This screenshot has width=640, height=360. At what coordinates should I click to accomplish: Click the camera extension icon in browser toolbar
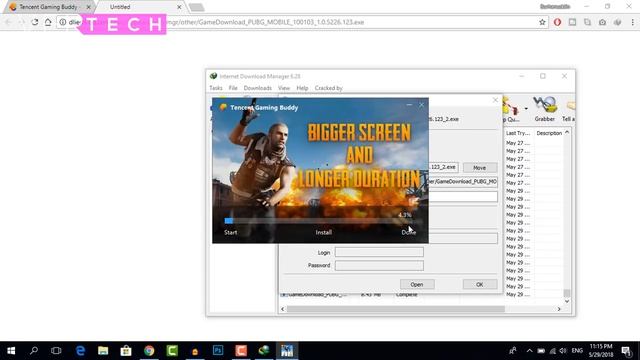click(x=602, y=22)
